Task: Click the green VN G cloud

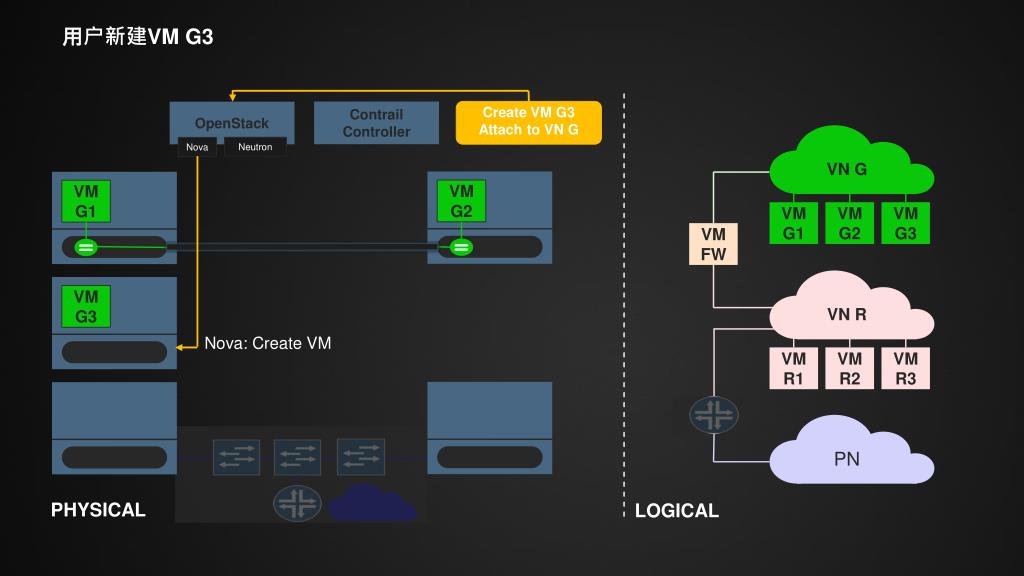Action: (x=851, y=161)
